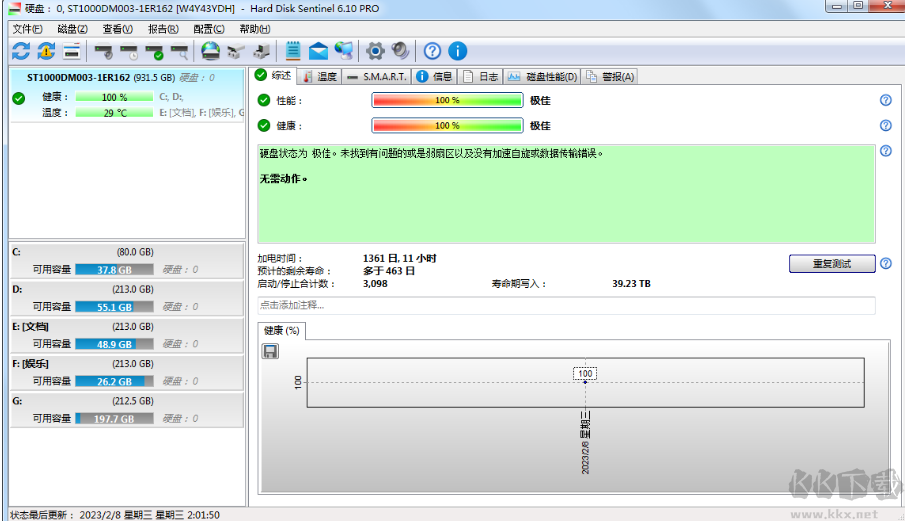Image resolution: width=905 pixels, height=521 pixels.
Task: Click the disk with green checkmark icon
Action: [155, 52]
